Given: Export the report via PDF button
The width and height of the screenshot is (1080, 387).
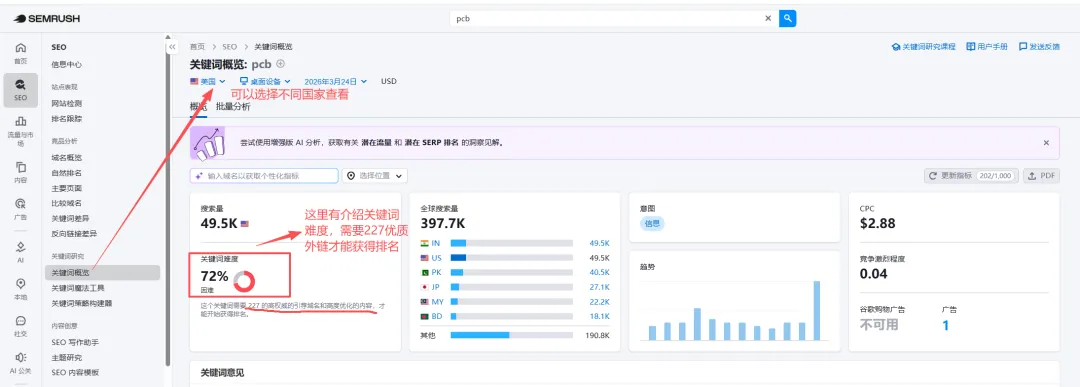Looking at the screenshot, I should [x=1041, y=176].
